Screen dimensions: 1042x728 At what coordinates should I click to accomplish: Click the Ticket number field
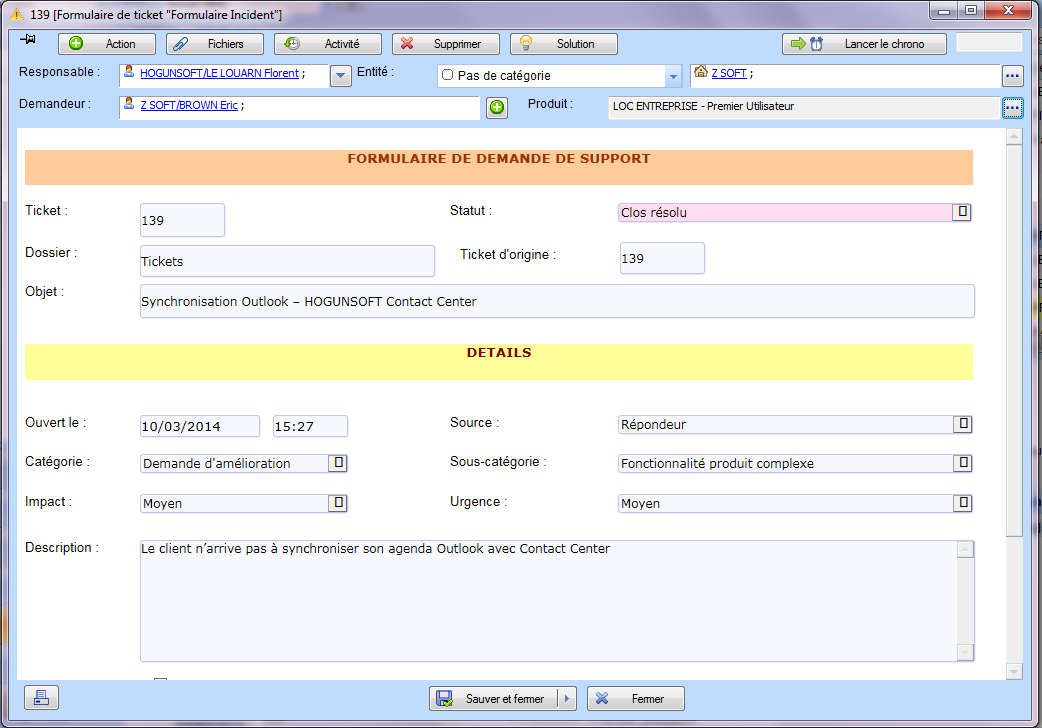point(182,220)
